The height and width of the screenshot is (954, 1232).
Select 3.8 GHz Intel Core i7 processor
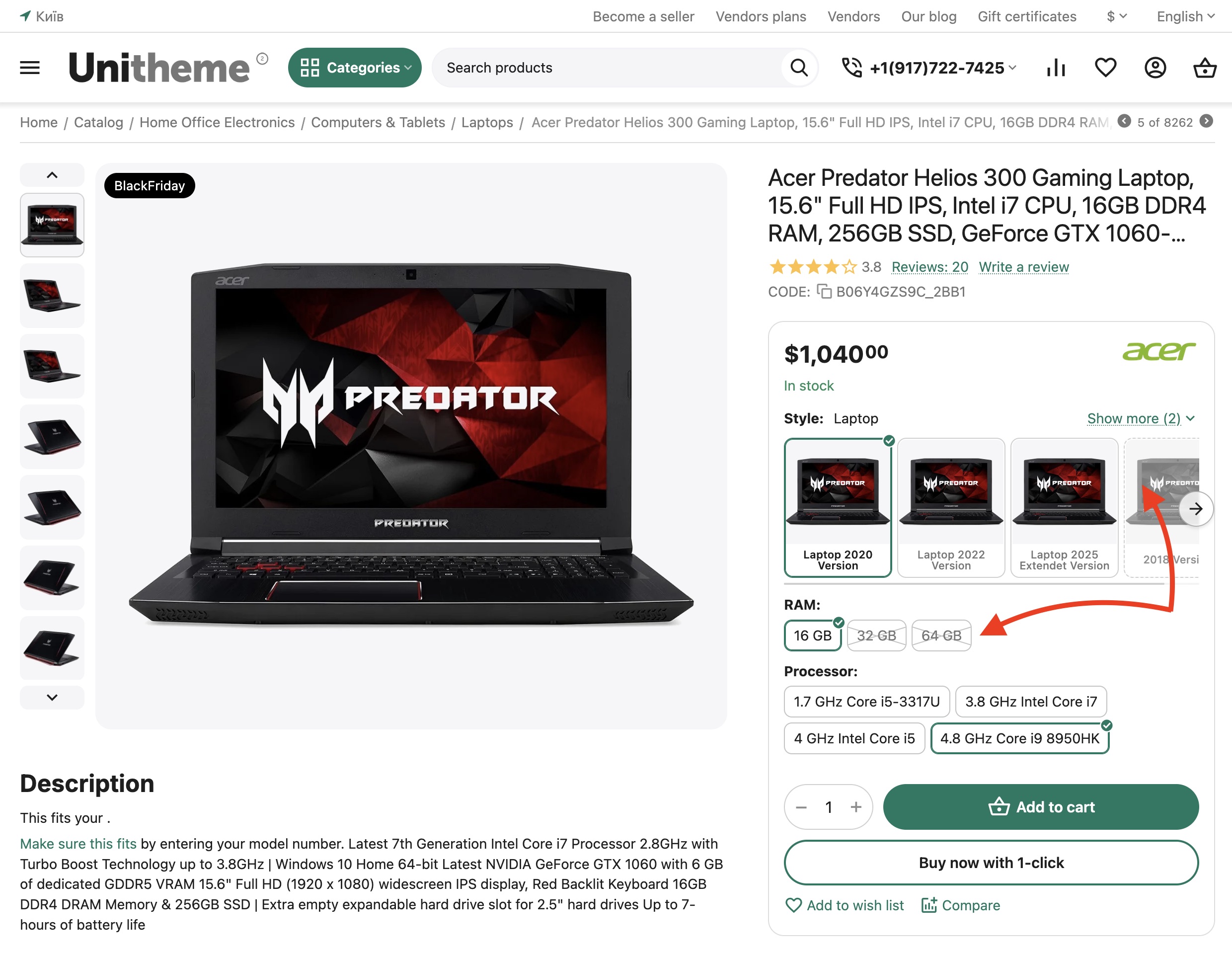click(x=1031, y=701)
